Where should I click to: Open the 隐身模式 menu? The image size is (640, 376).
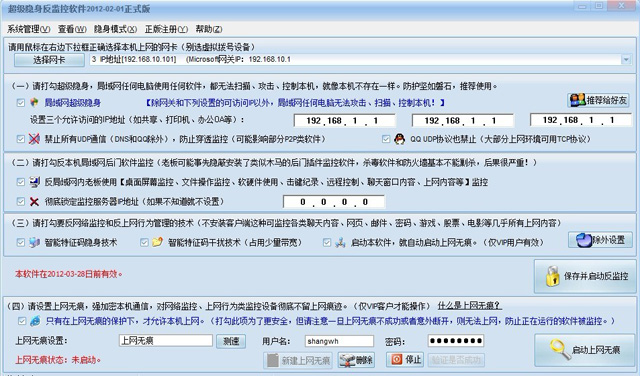[116, 29]
